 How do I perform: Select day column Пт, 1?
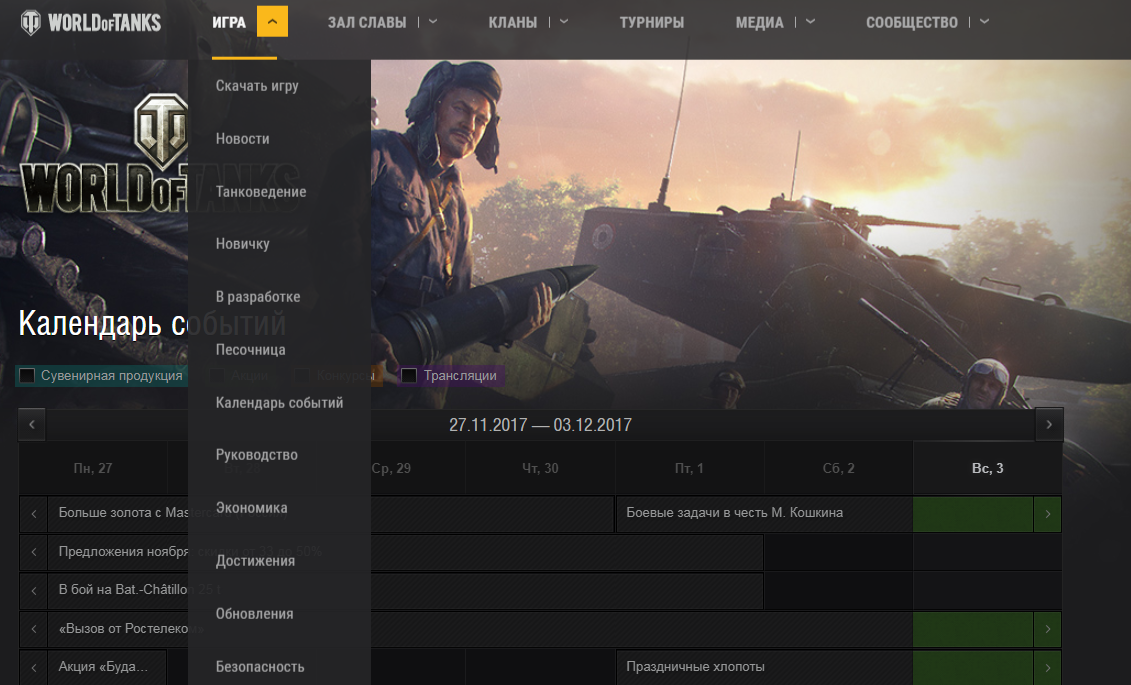click(690, 468)
